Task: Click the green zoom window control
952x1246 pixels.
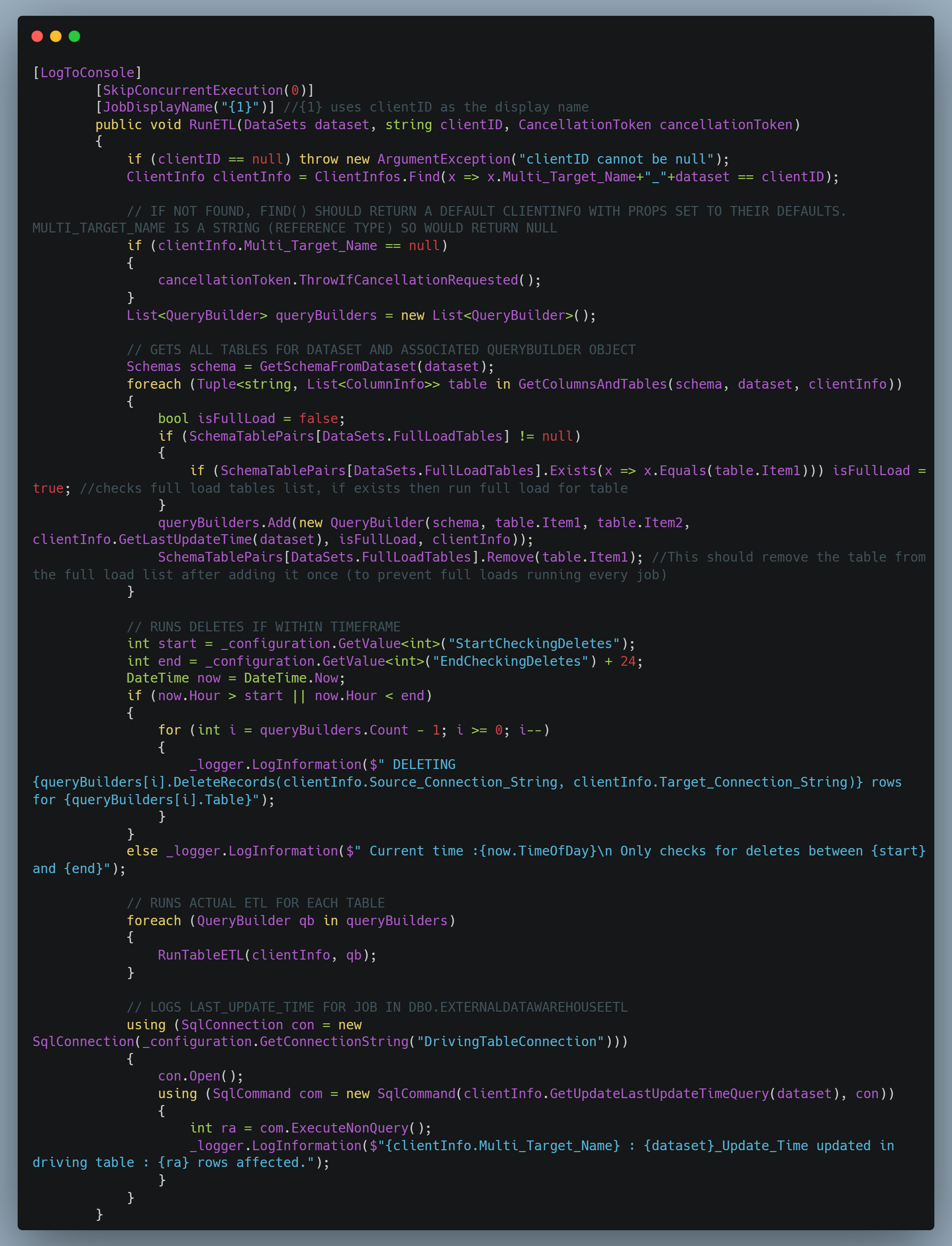Action: click(x=75, y=36)
